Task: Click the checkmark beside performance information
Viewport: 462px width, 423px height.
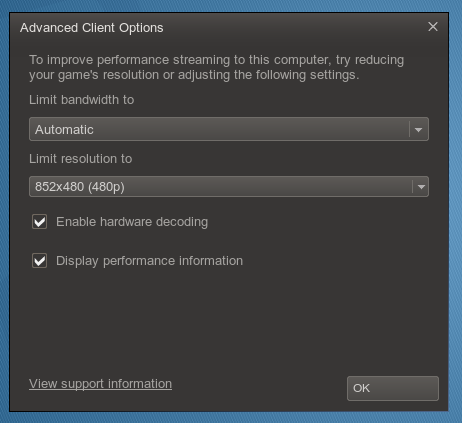Action: click(x=39, y=261)
